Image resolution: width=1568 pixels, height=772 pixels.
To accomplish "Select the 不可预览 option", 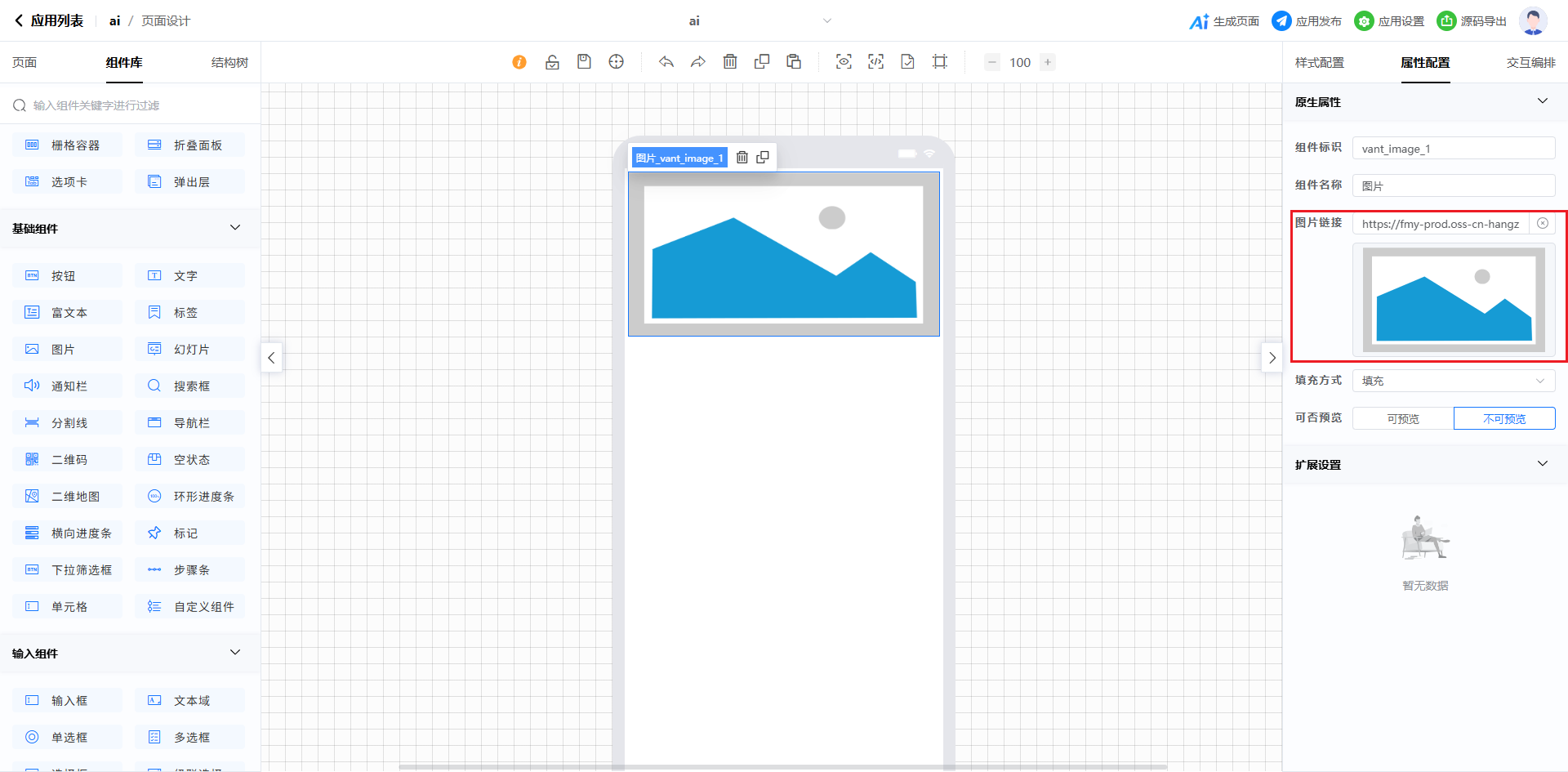I will [1503, 418].
